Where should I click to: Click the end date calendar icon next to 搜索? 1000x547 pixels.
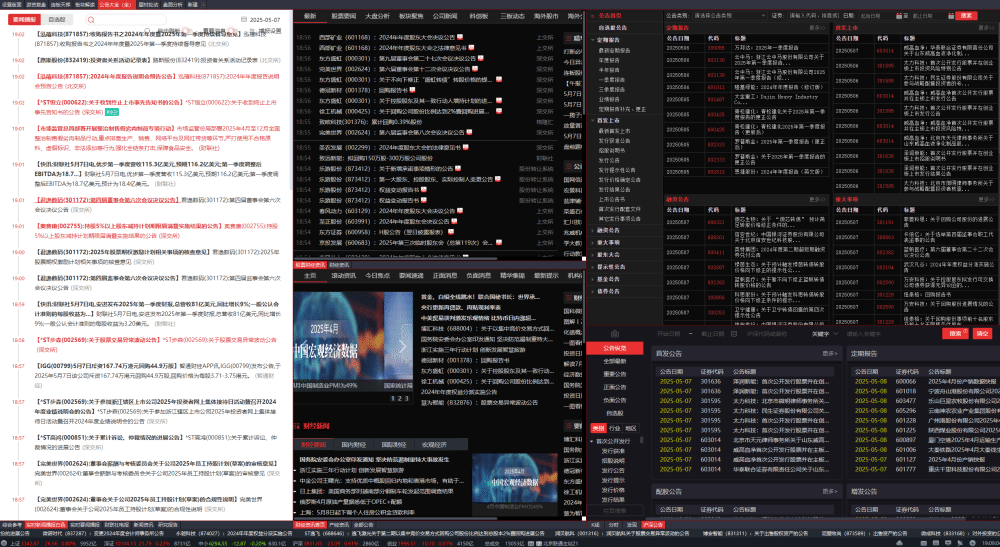point(951,15)
